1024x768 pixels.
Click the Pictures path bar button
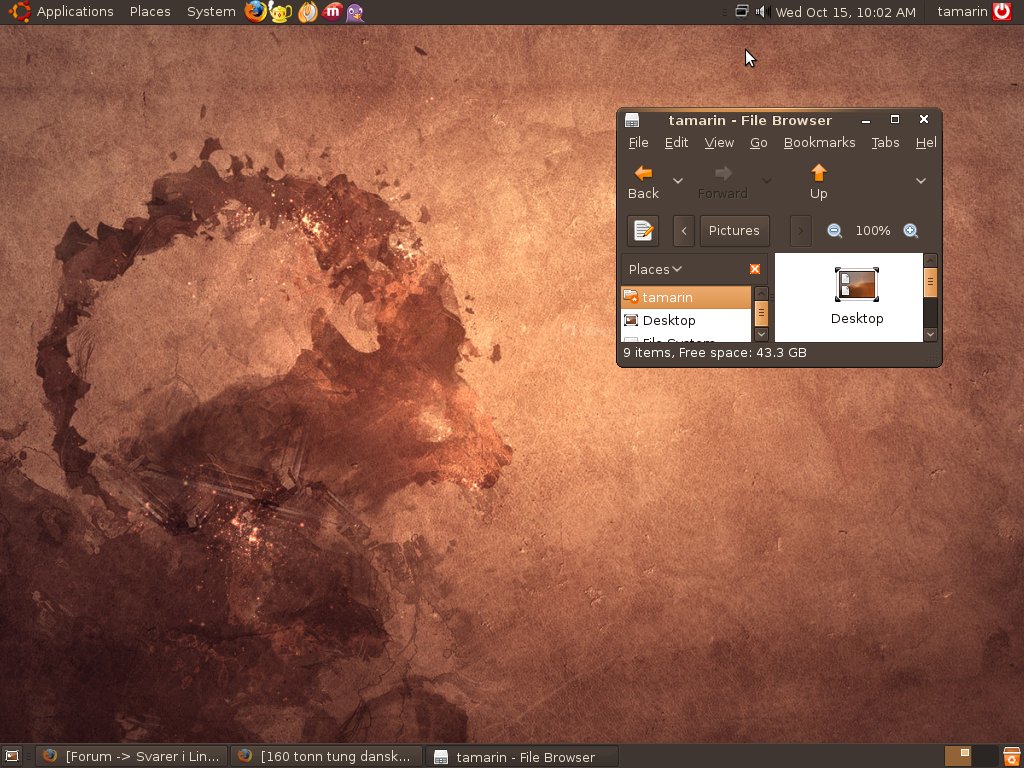coord(734,231)
